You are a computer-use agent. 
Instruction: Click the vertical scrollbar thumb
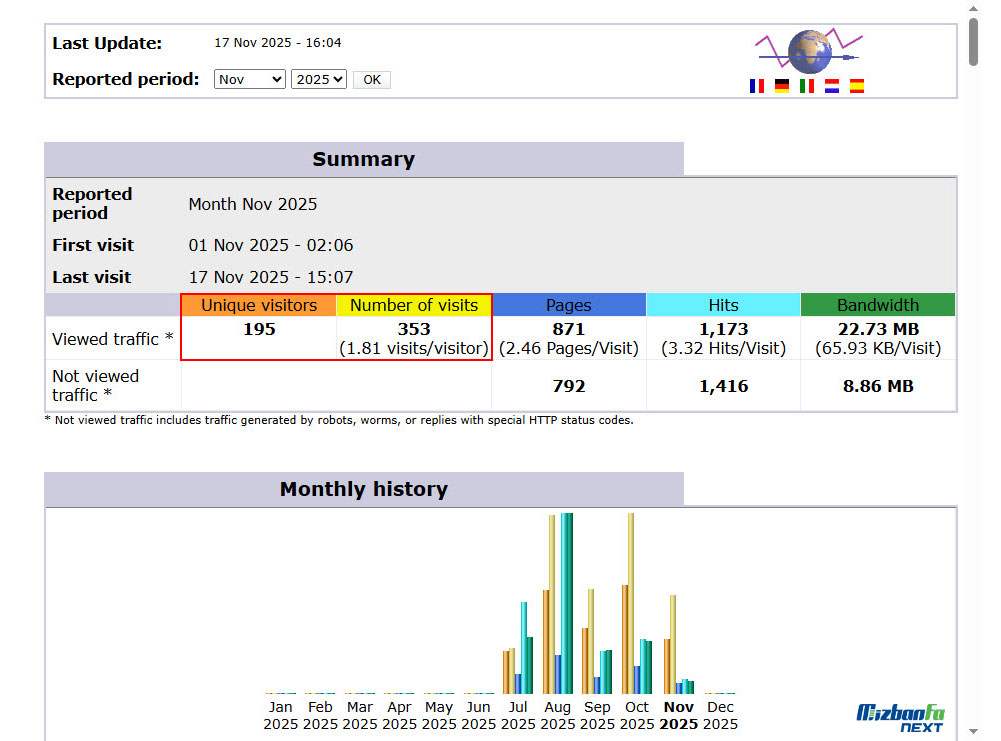(x=974, y=42)
